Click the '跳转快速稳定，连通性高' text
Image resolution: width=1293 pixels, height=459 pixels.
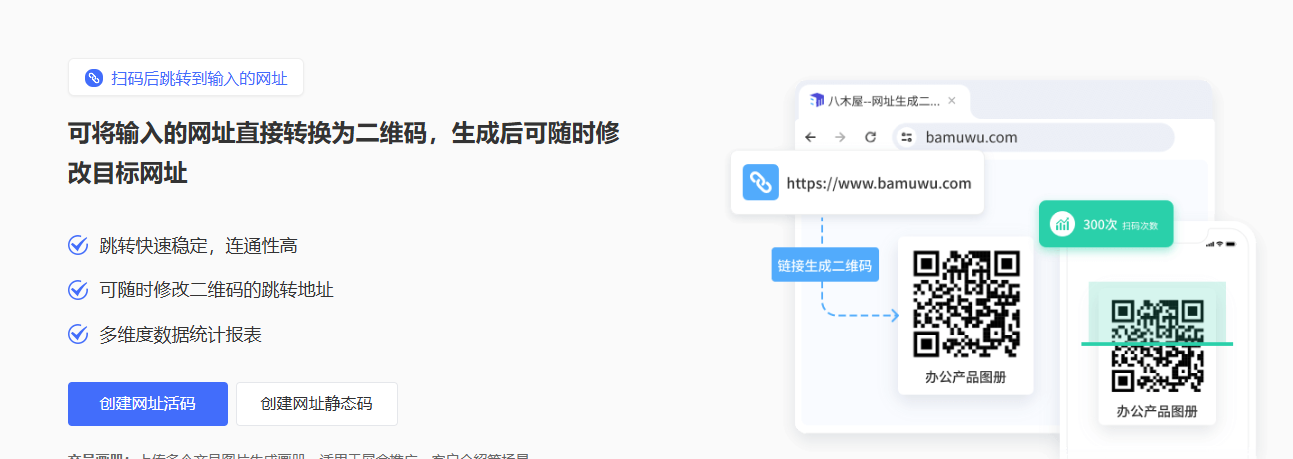click(198, 246)
